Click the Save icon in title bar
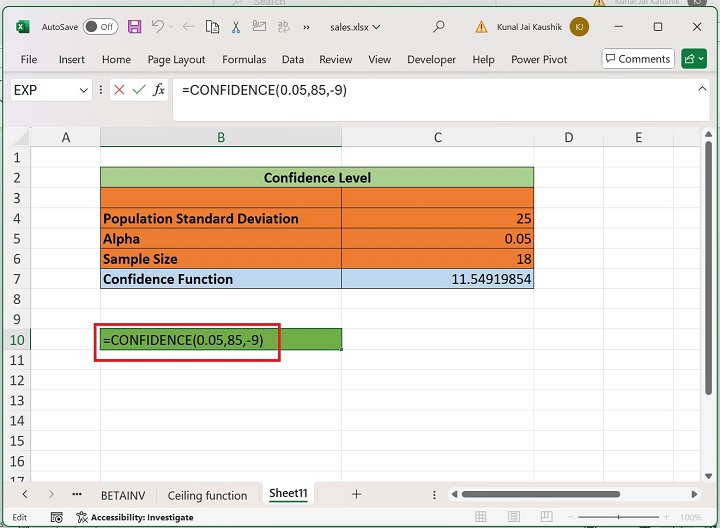 tap(135, 27)
